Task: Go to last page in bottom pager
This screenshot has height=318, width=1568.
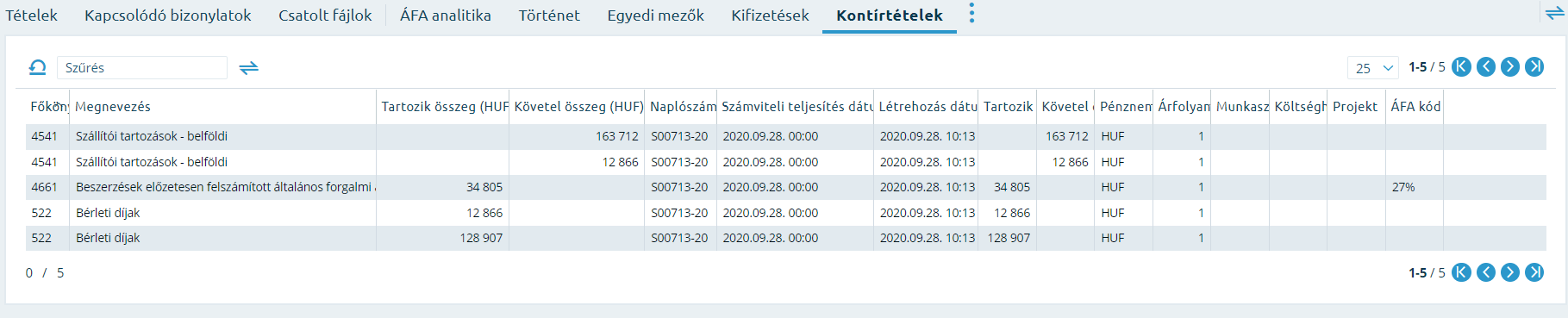Action: pos(1534,272)
